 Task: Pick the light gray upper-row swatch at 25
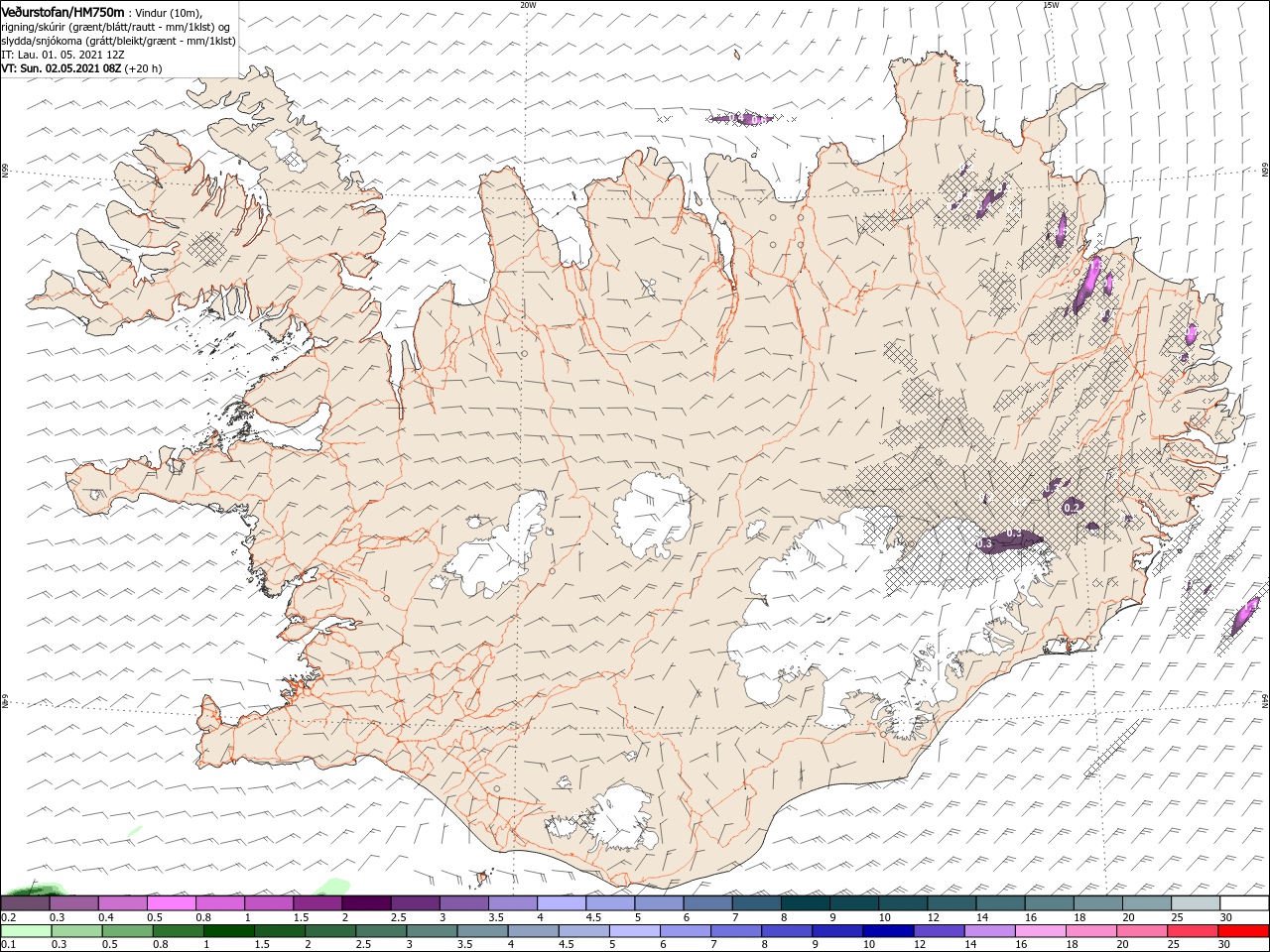pos(1196,903)
